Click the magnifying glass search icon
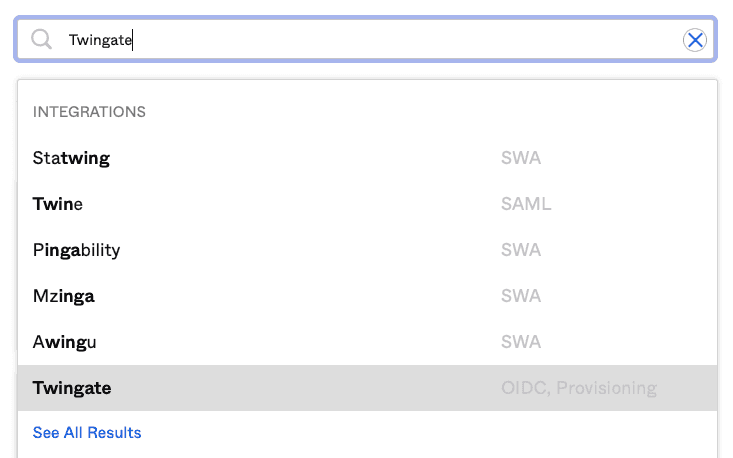 pos(41,40)
